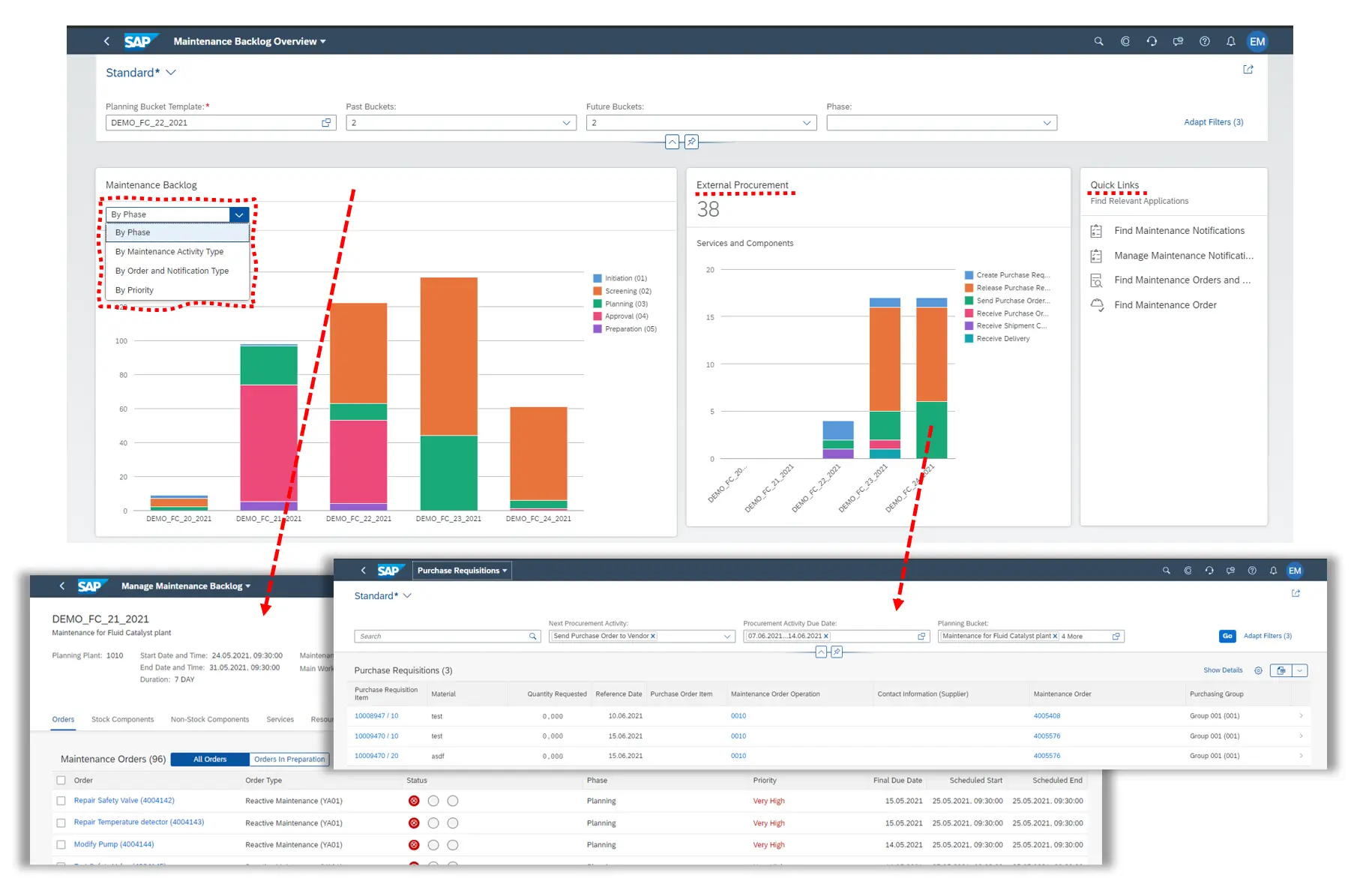Open the export options dropdown arrow
1357x896 pixels.
(x=1300, y=670)
